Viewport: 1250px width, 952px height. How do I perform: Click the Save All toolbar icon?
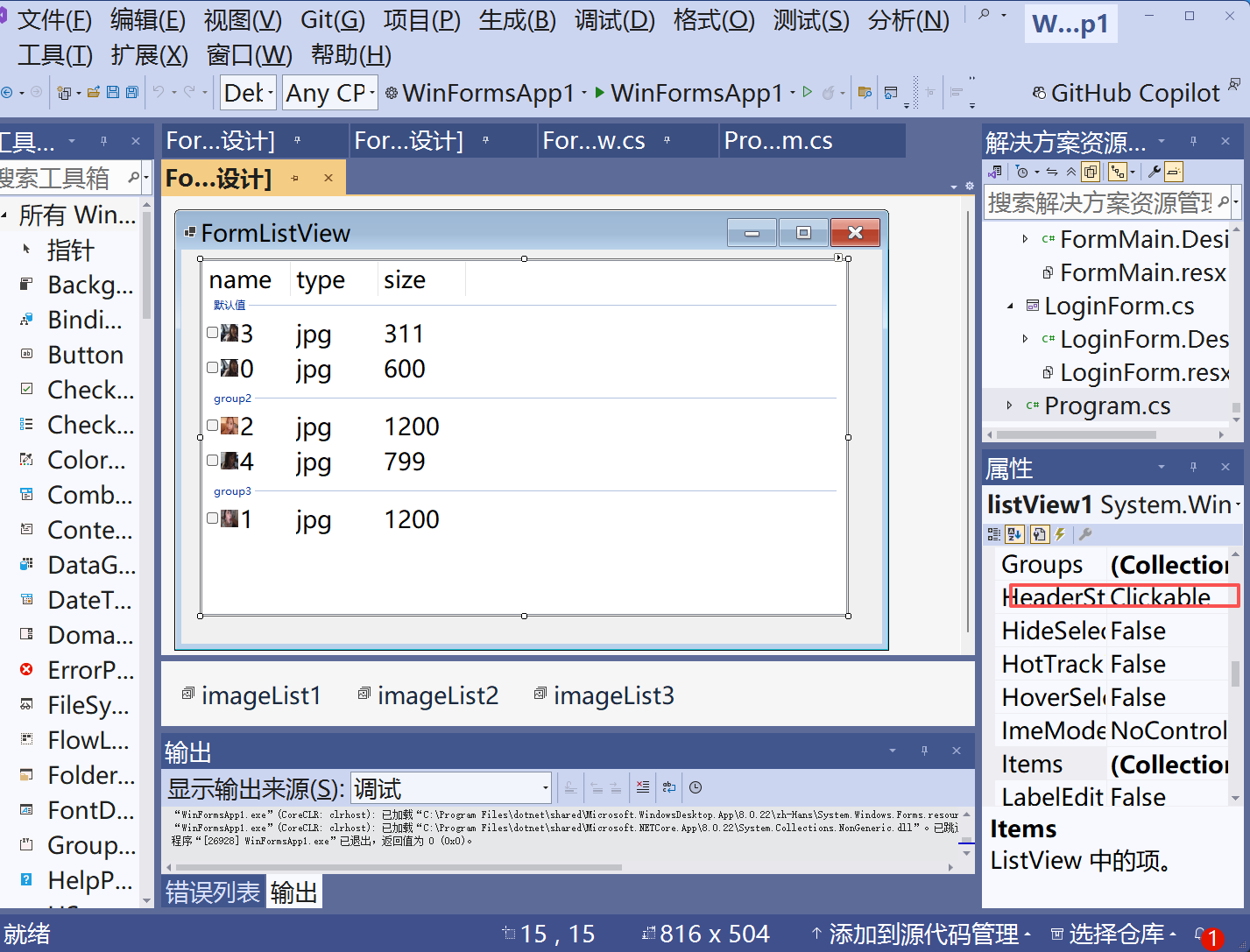click(132, 92)
